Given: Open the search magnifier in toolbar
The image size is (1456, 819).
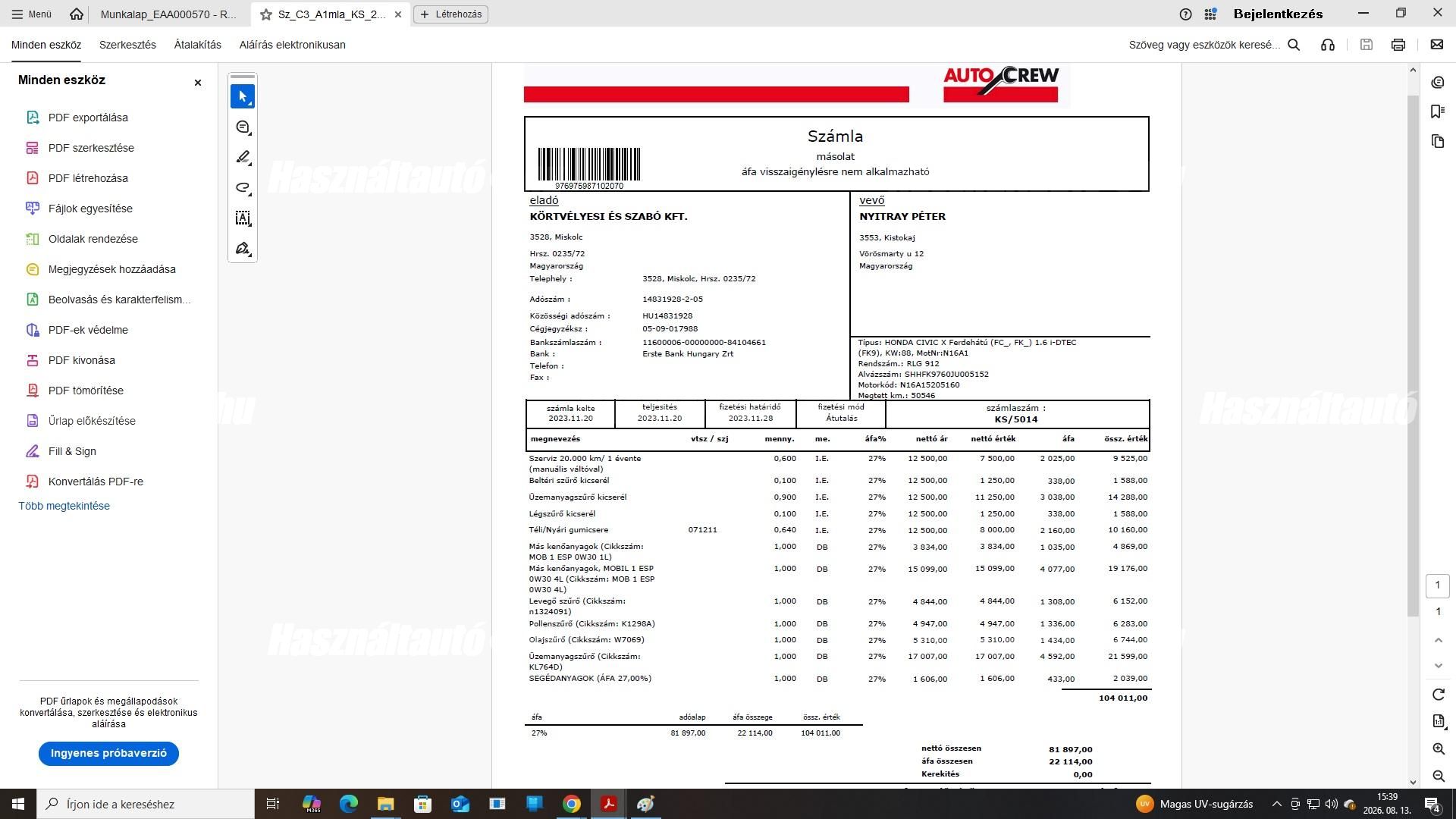Looking at the screenshot, I should pos(1294,45).
